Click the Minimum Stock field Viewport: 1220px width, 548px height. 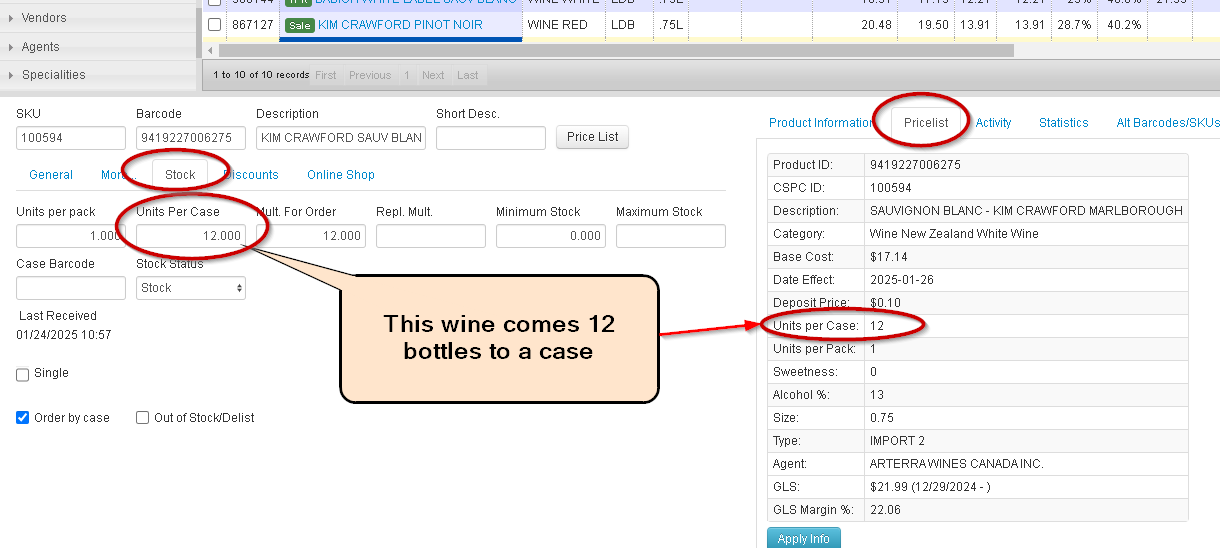[551, 236]
